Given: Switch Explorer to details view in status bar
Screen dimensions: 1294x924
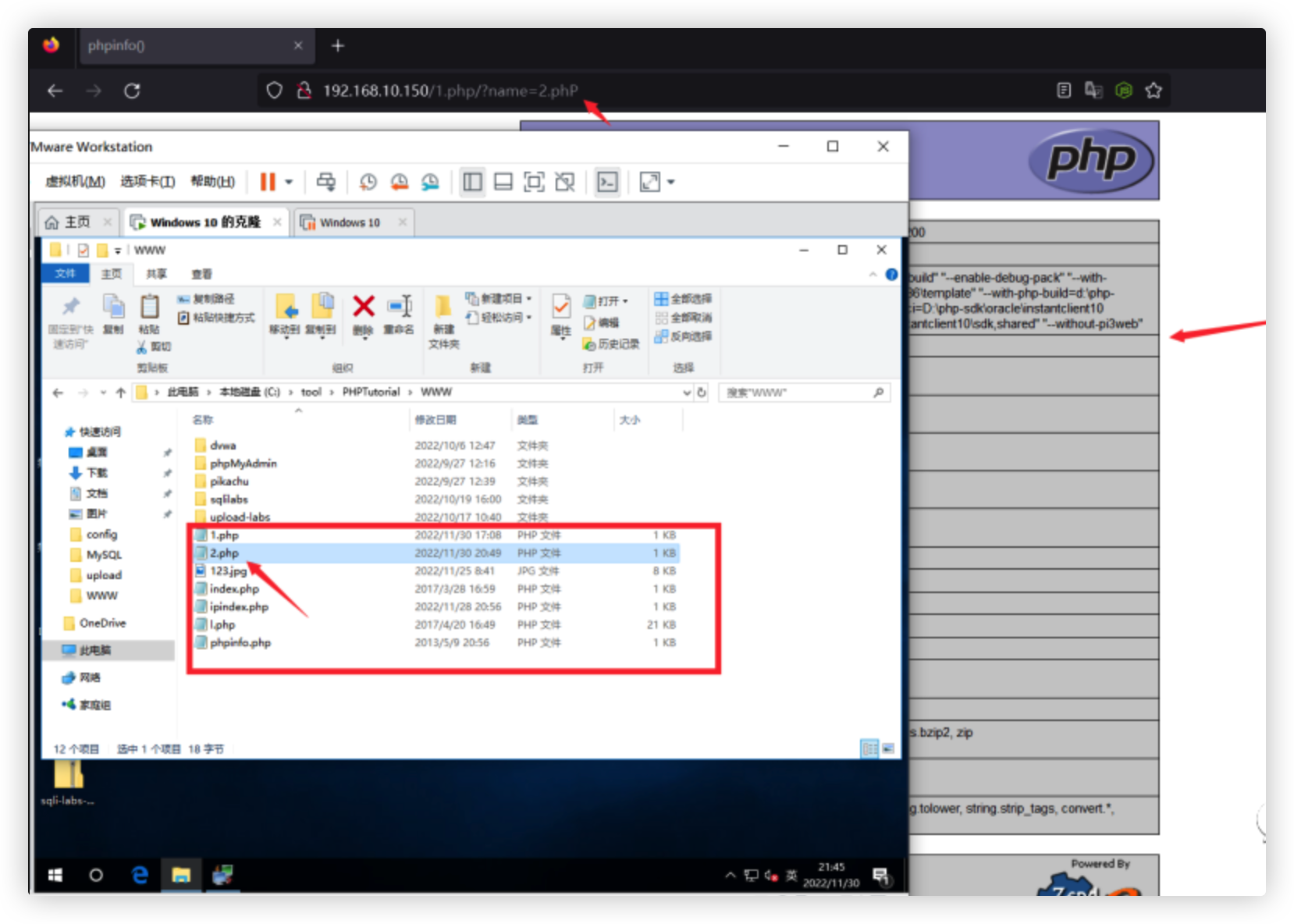Looking at the screenshot, I should pyautogui.click(x=869, y=749).
